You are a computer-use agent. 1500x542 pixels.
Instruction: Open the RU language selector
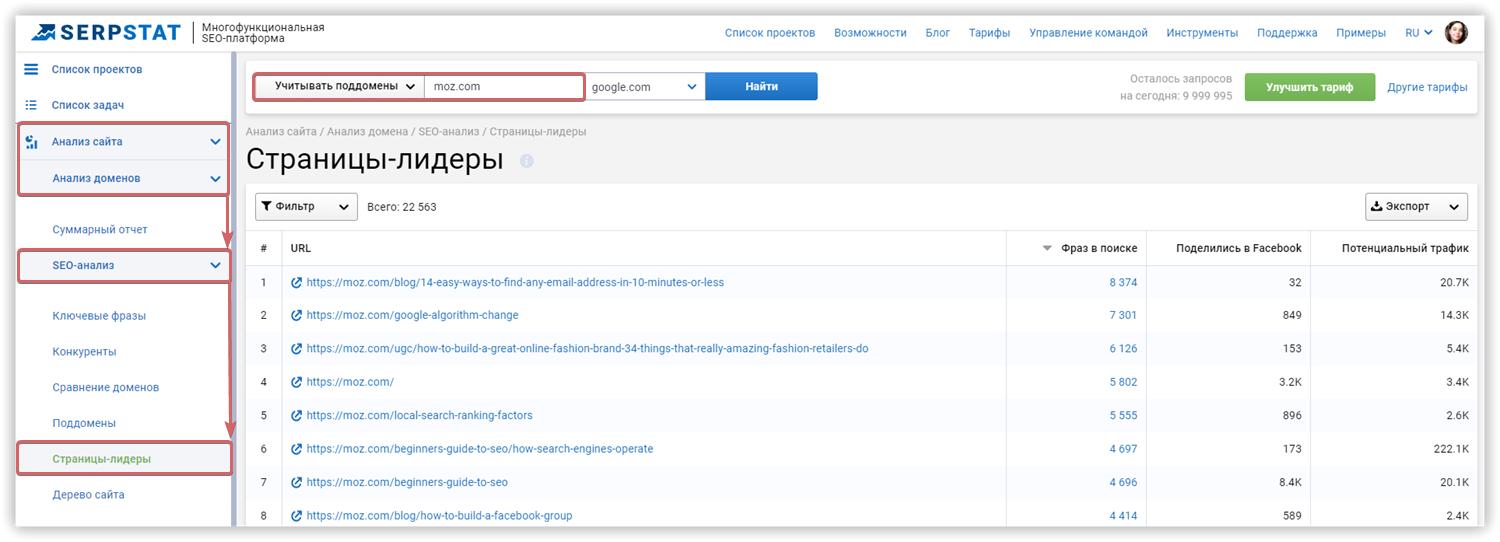[1418, 33]
